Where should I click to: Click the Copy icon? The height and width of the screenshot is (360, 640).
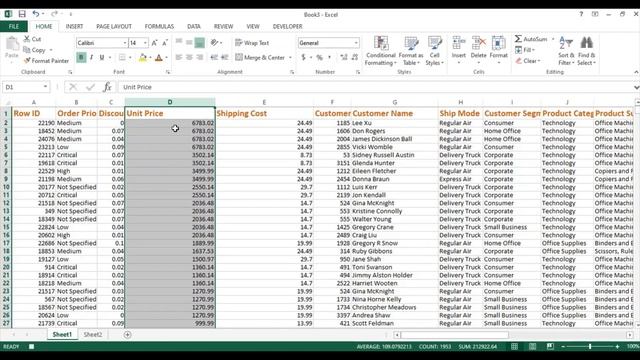pos(27,50)
